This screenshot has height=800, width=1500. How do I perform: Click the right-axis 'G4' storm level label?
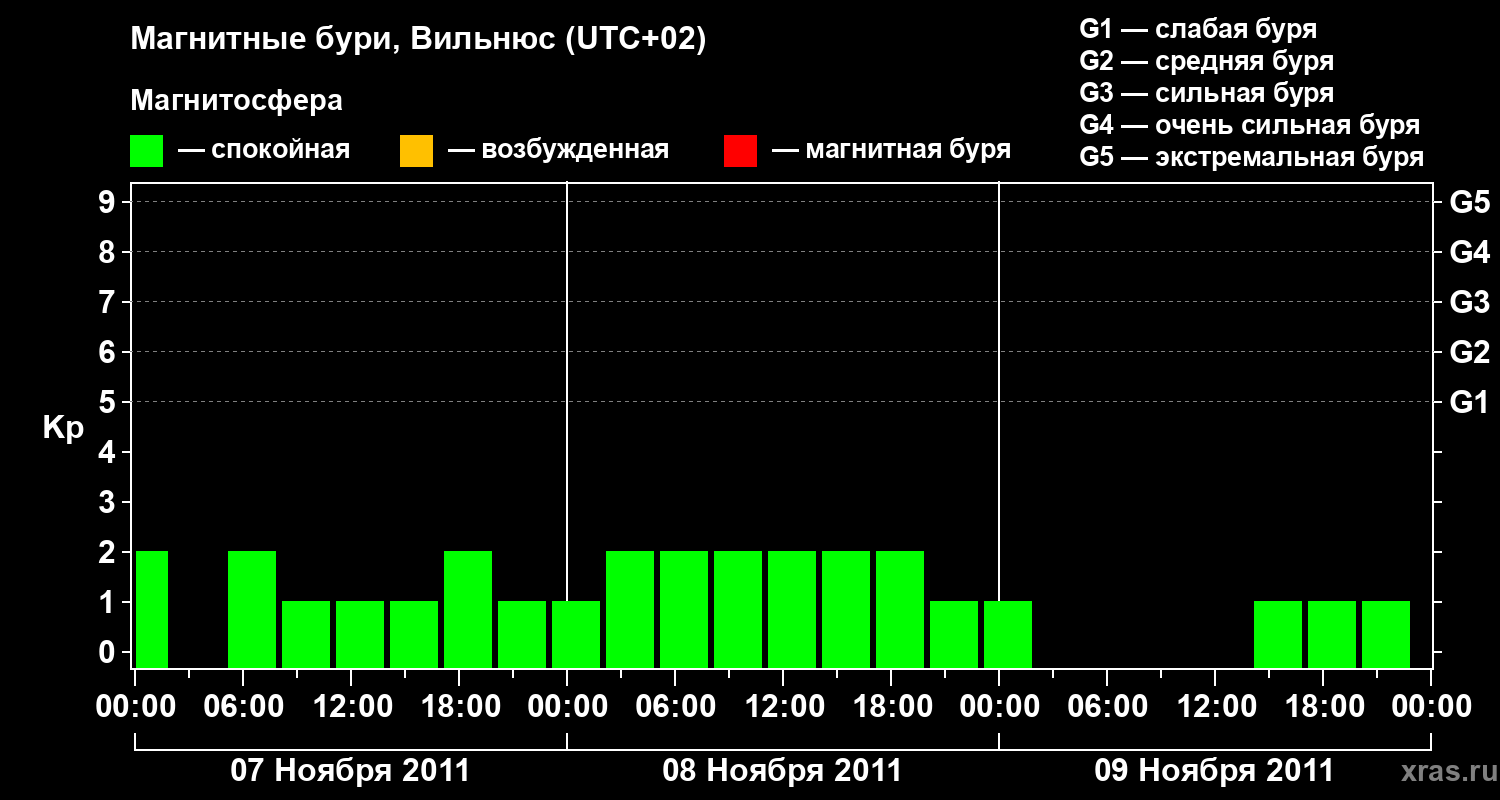click(1469, 252)
